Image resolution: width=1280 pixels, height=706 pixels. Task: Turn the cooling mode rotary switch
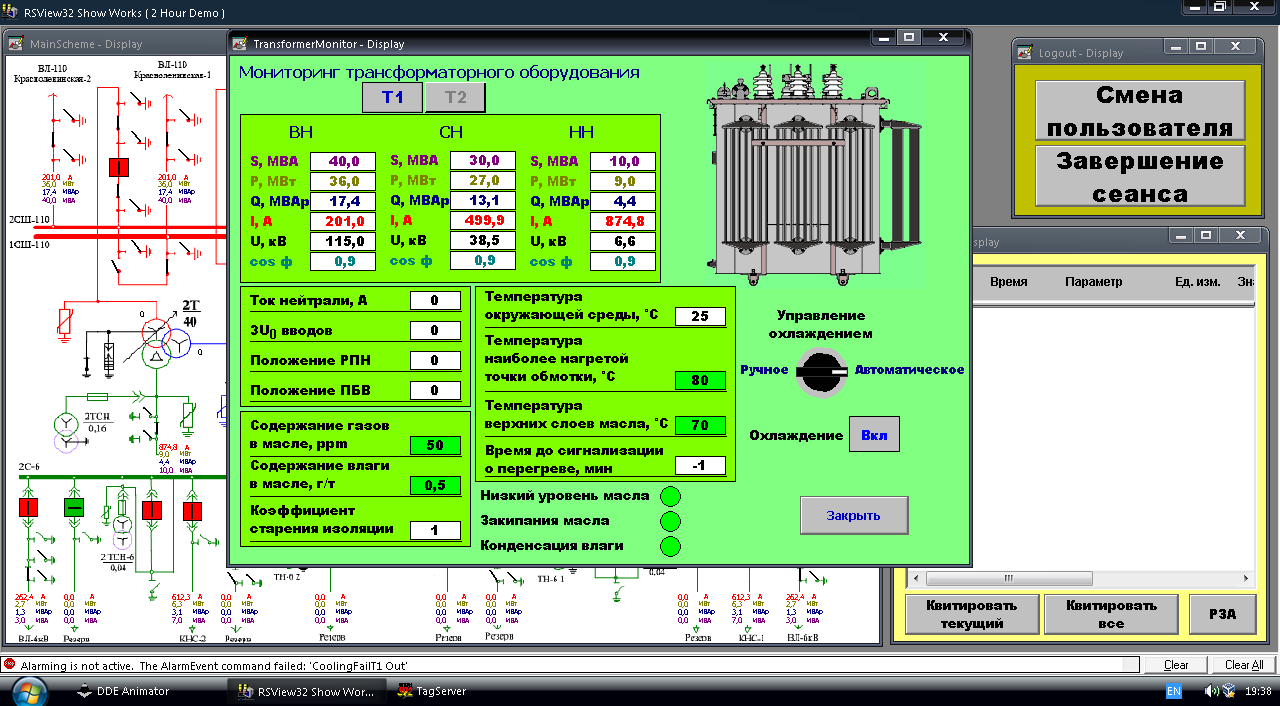[x=820, y=373]
